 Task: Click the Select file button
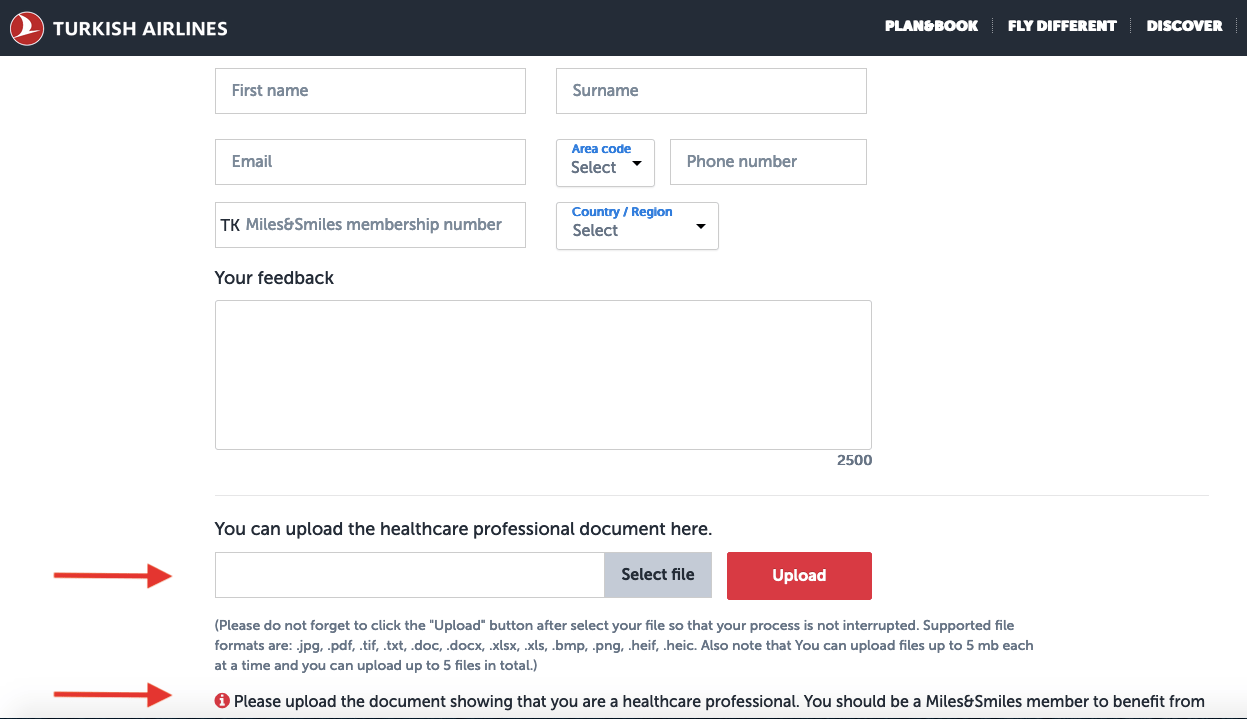click(657, 575)
